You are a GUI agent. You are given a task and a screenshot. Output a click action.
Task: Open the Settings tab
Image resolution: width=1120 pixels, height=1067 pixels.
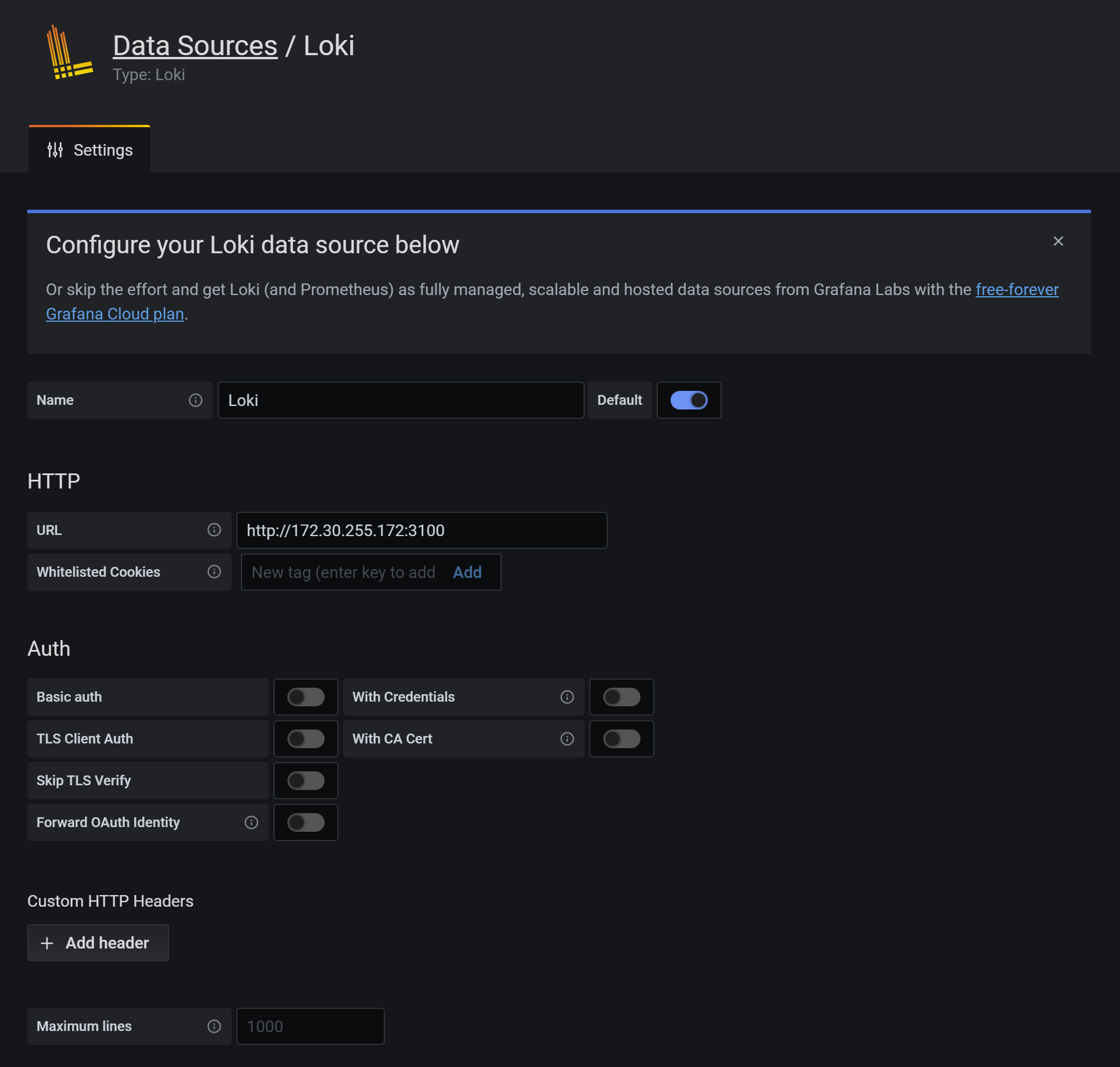pos(90,150)
